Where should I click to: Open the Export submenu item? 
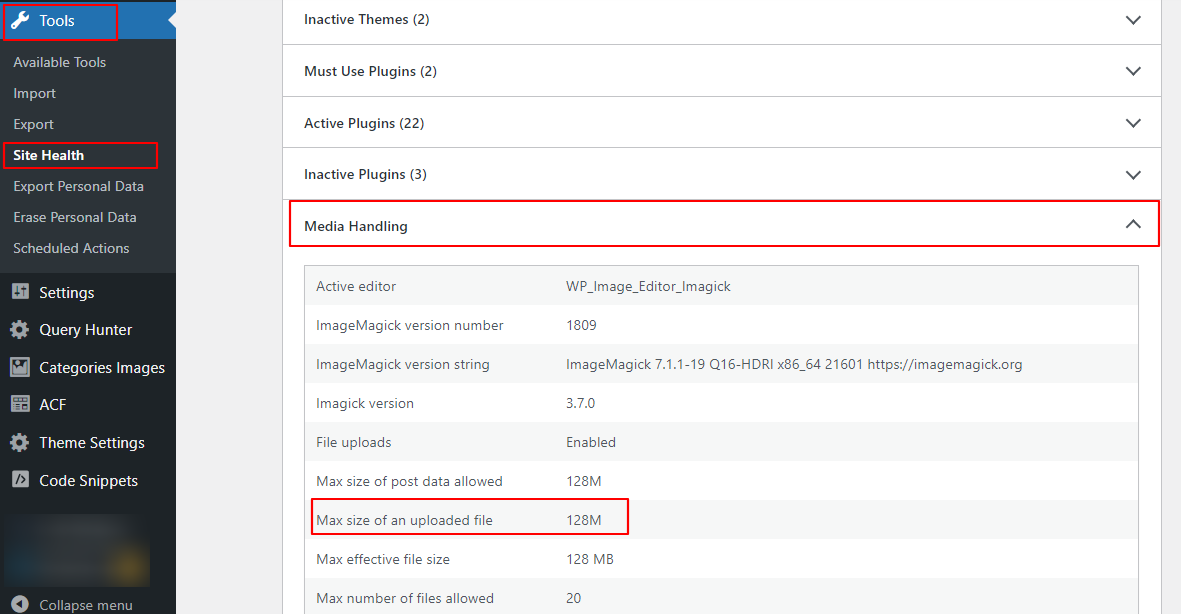pyautogui.click(x=33, y=124)
